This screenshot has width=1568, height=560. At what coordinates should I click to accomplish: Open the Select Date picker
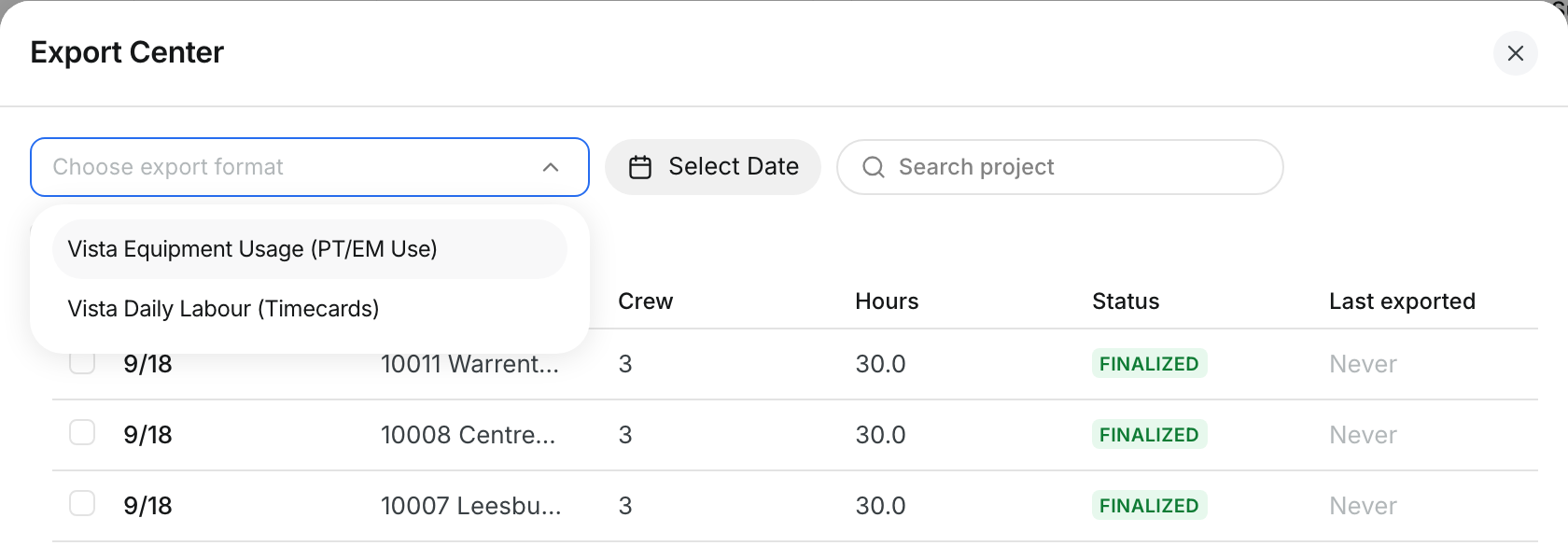713,167
